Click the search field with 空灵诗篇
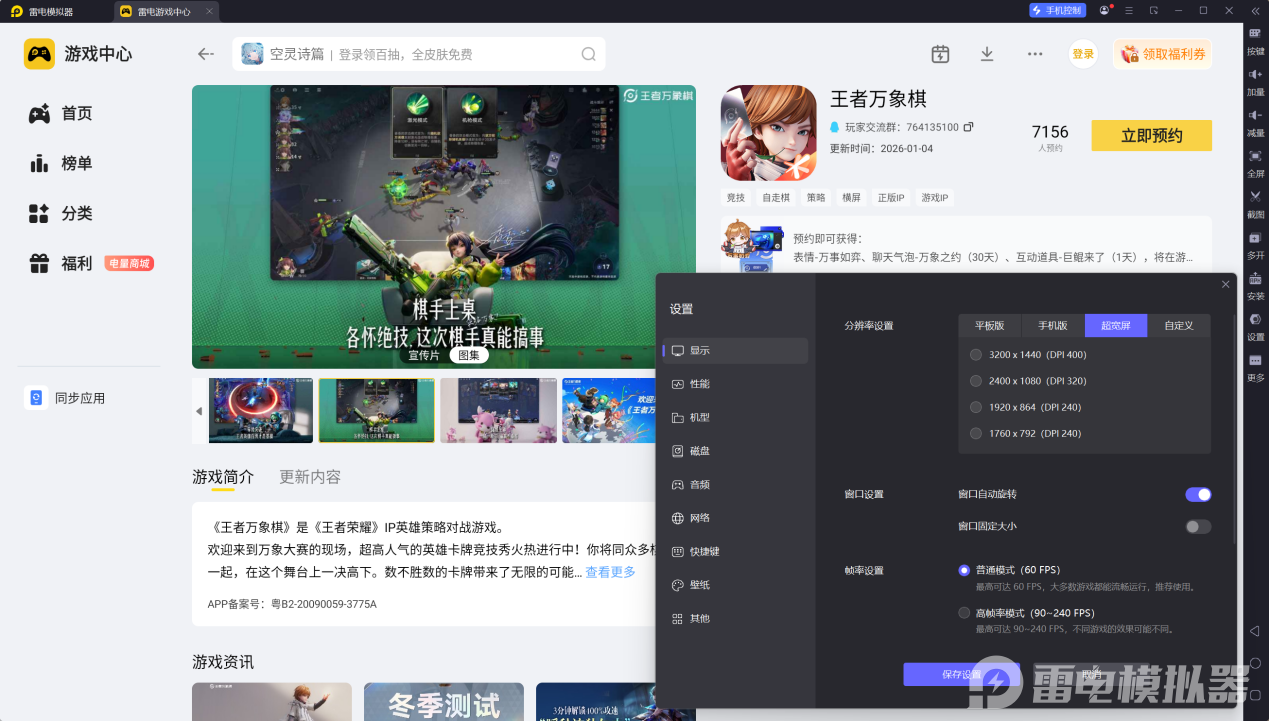The width and height of the screenshot is (1269, 721). coord(419,54)
